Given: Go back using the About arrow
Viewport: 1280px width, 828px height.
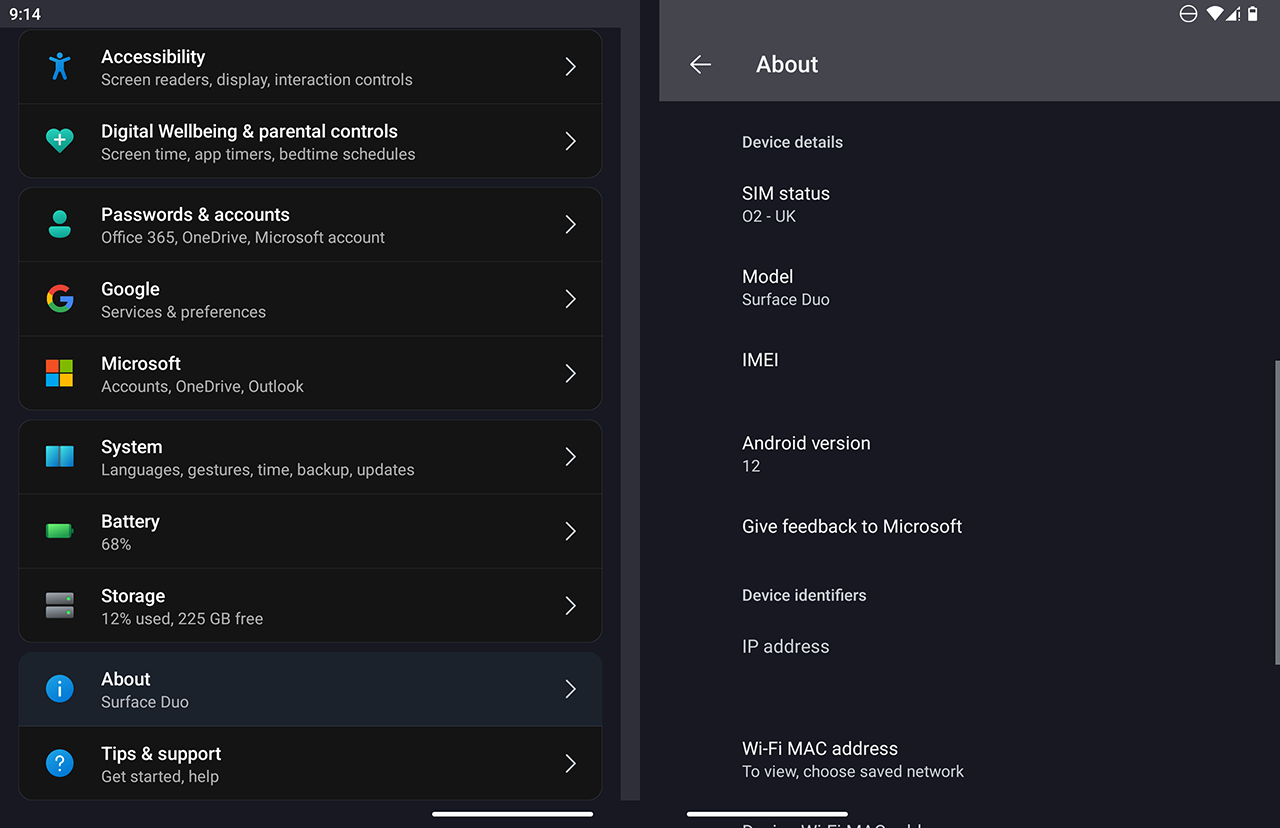Looking at the screenshot, I should 701,65.
